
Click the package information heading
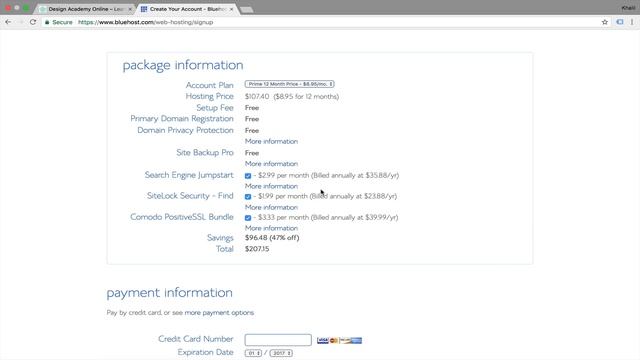point(183,65)
